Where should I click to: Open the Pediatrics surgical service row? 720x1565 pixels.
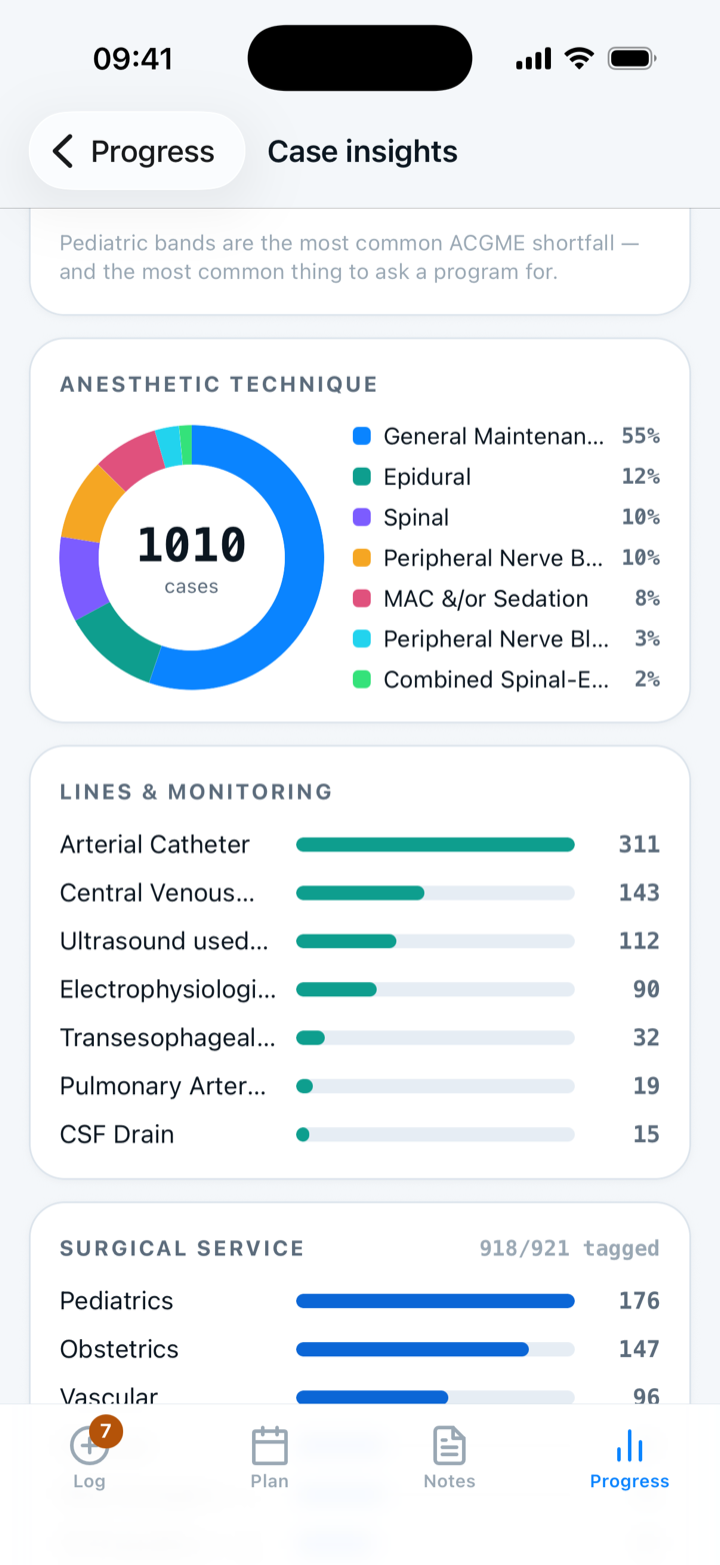tap(360, 1301)
